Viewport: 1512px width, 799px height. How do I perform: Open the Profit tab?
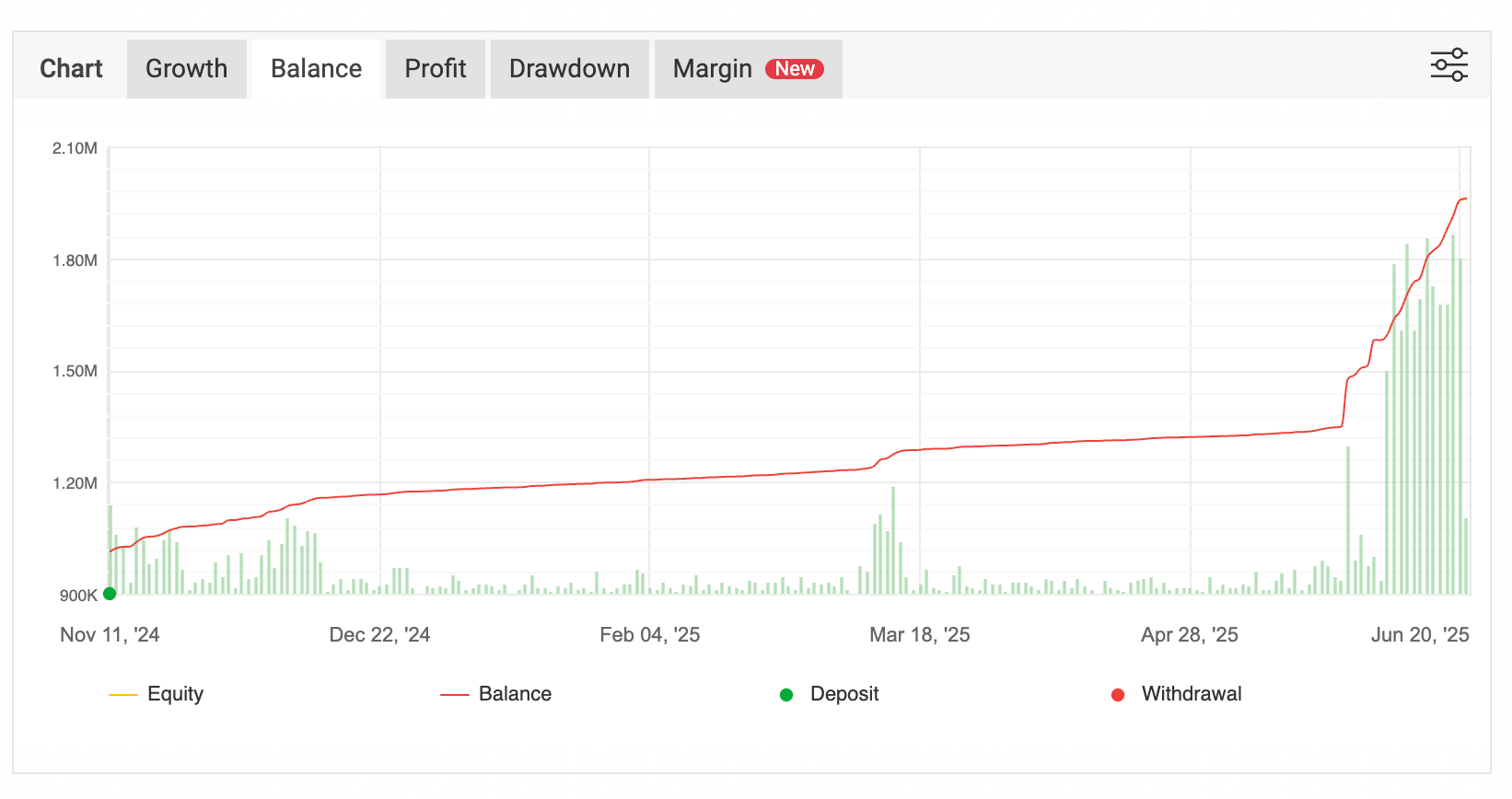(435, 69)
